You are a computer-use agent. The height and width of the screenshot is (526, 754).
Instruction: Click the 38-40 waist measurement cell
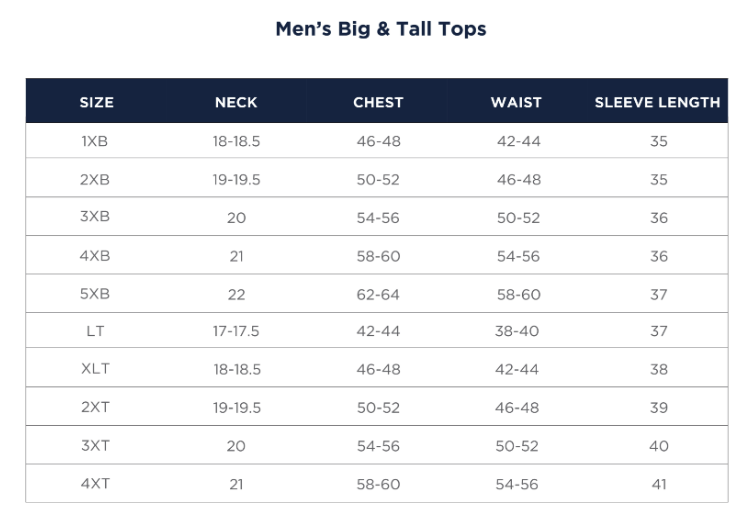click(x=517, y=331)
